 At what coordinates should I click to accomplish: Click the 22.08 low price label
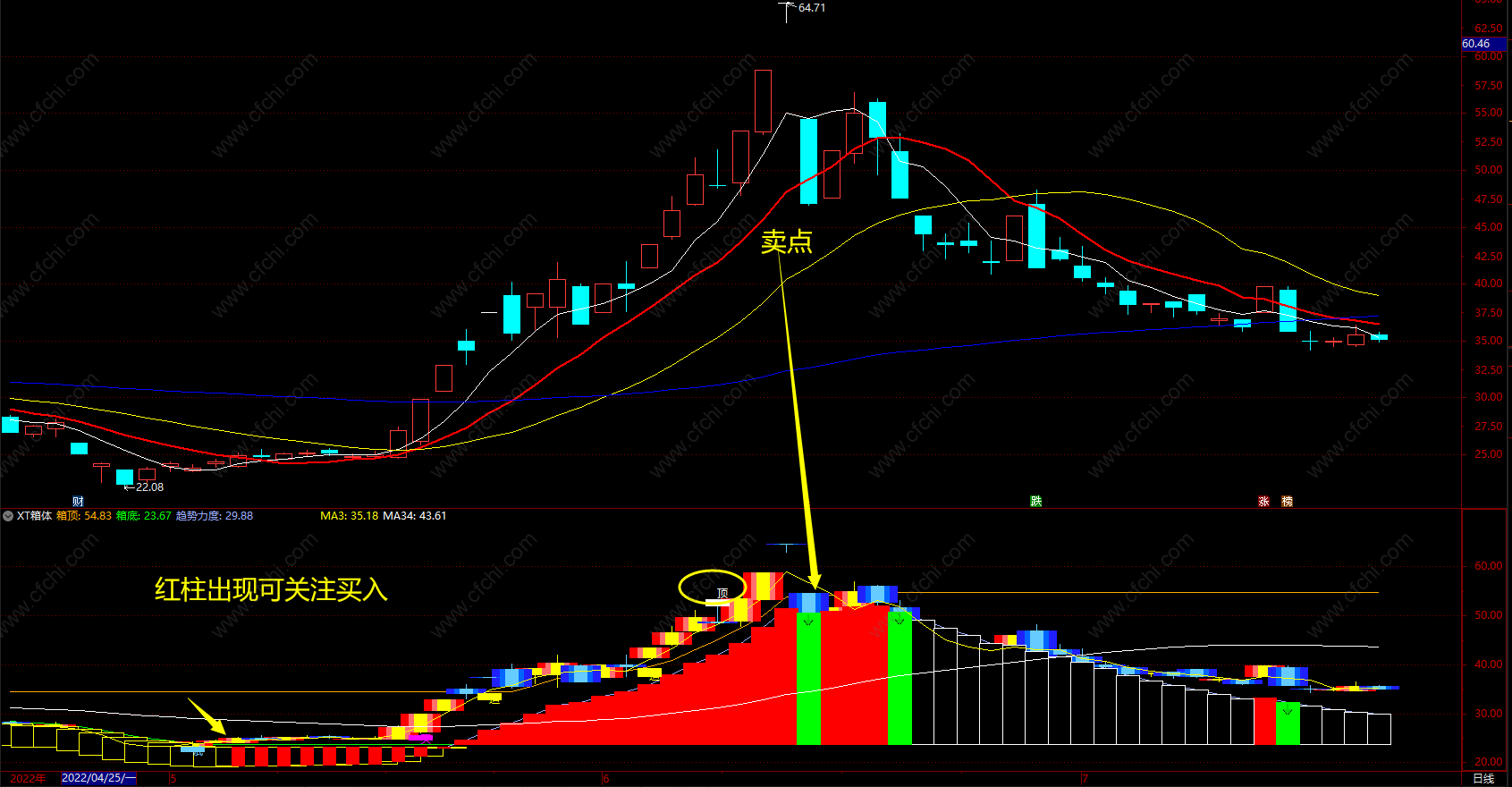(149, 487)
